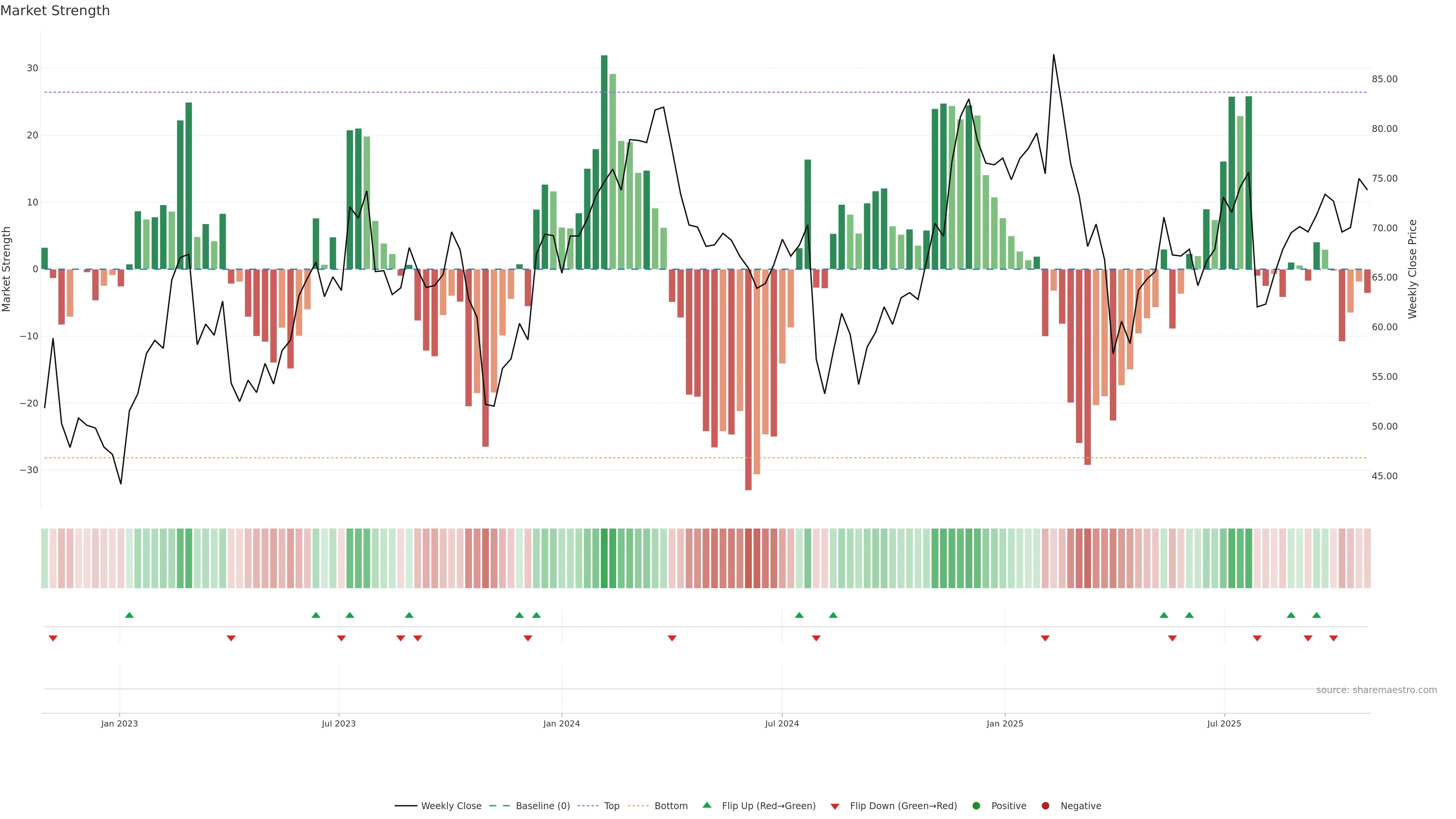This screenshot has height=819, width=1456.
Task: Click the Flip Down red triangle legend icon
Action: [835, 806]
